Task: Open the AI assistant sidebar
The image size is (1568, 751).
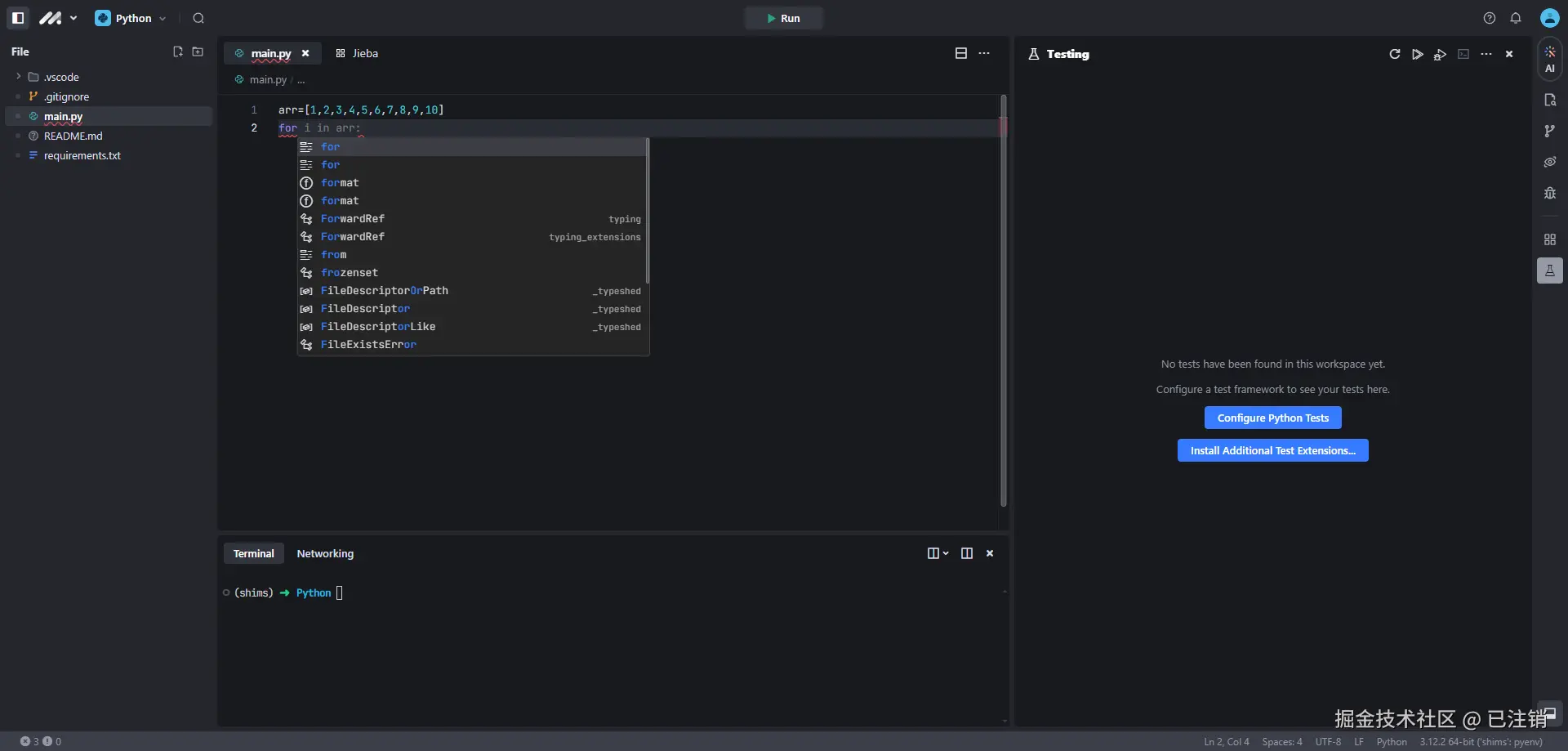Action: click(x=1550, y=59)
